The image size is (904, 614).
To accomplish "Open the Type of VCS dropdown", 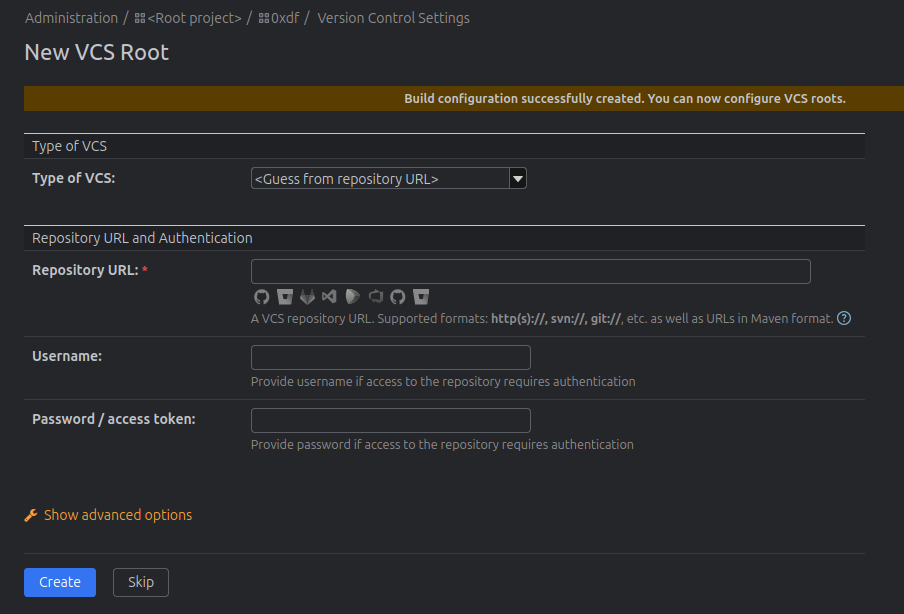I will point(388,179).
